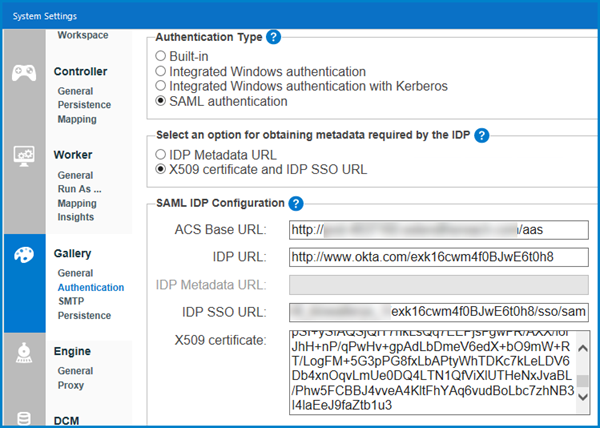Open Gallery Persistence settings
600x428 pixels.
[x=84, y=316]
